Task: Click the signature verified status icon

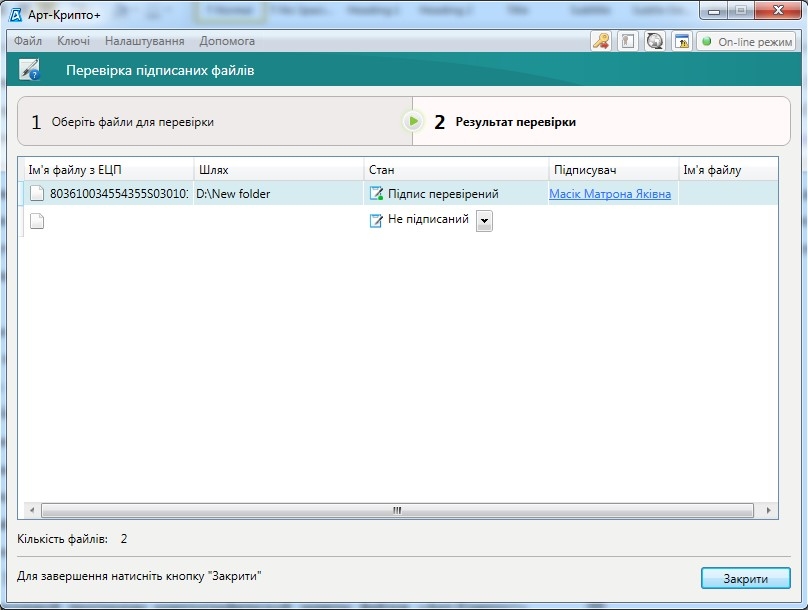Action: tap(376, 194)
